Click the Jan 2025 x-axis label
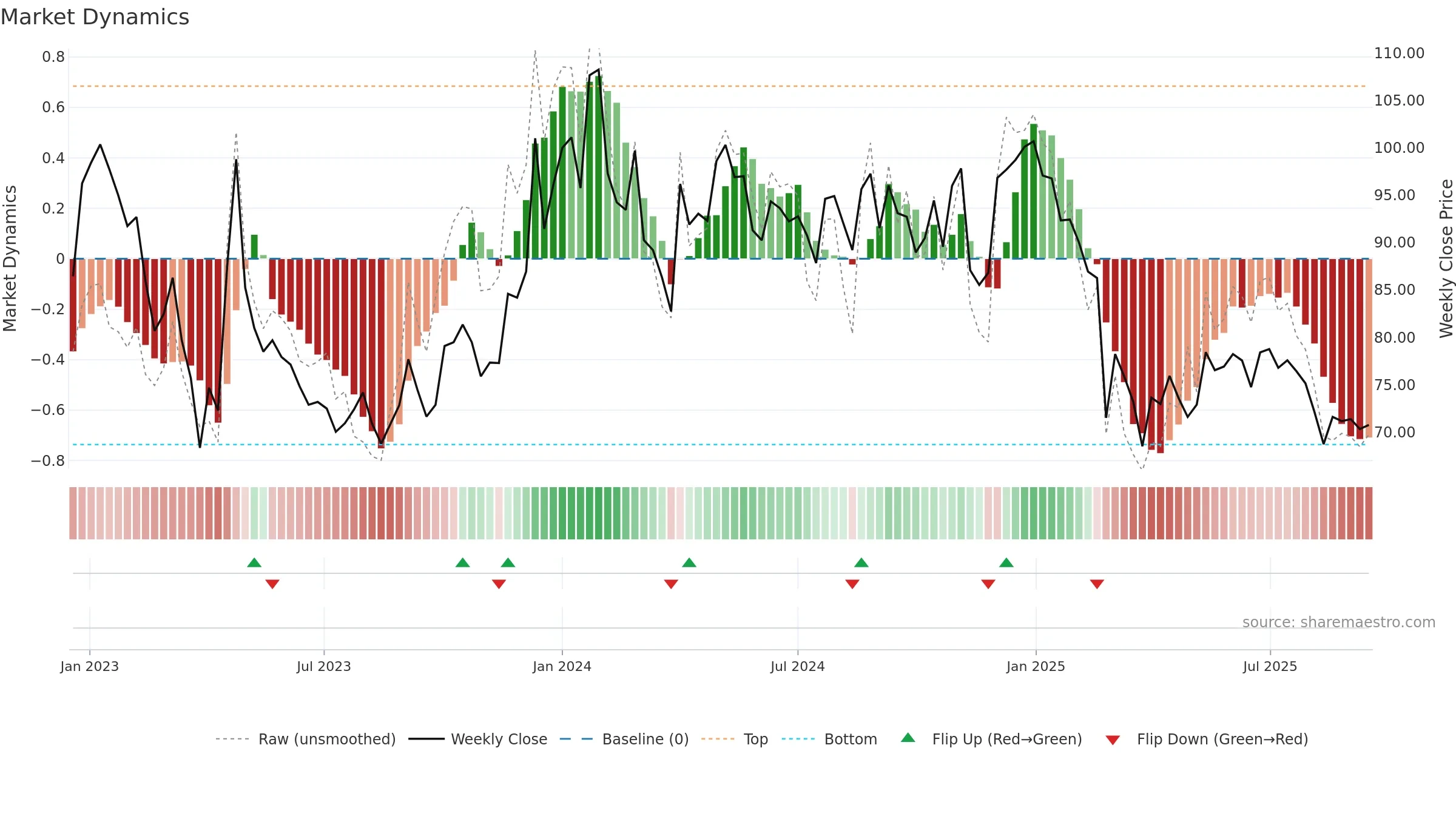 [1036, 666]
